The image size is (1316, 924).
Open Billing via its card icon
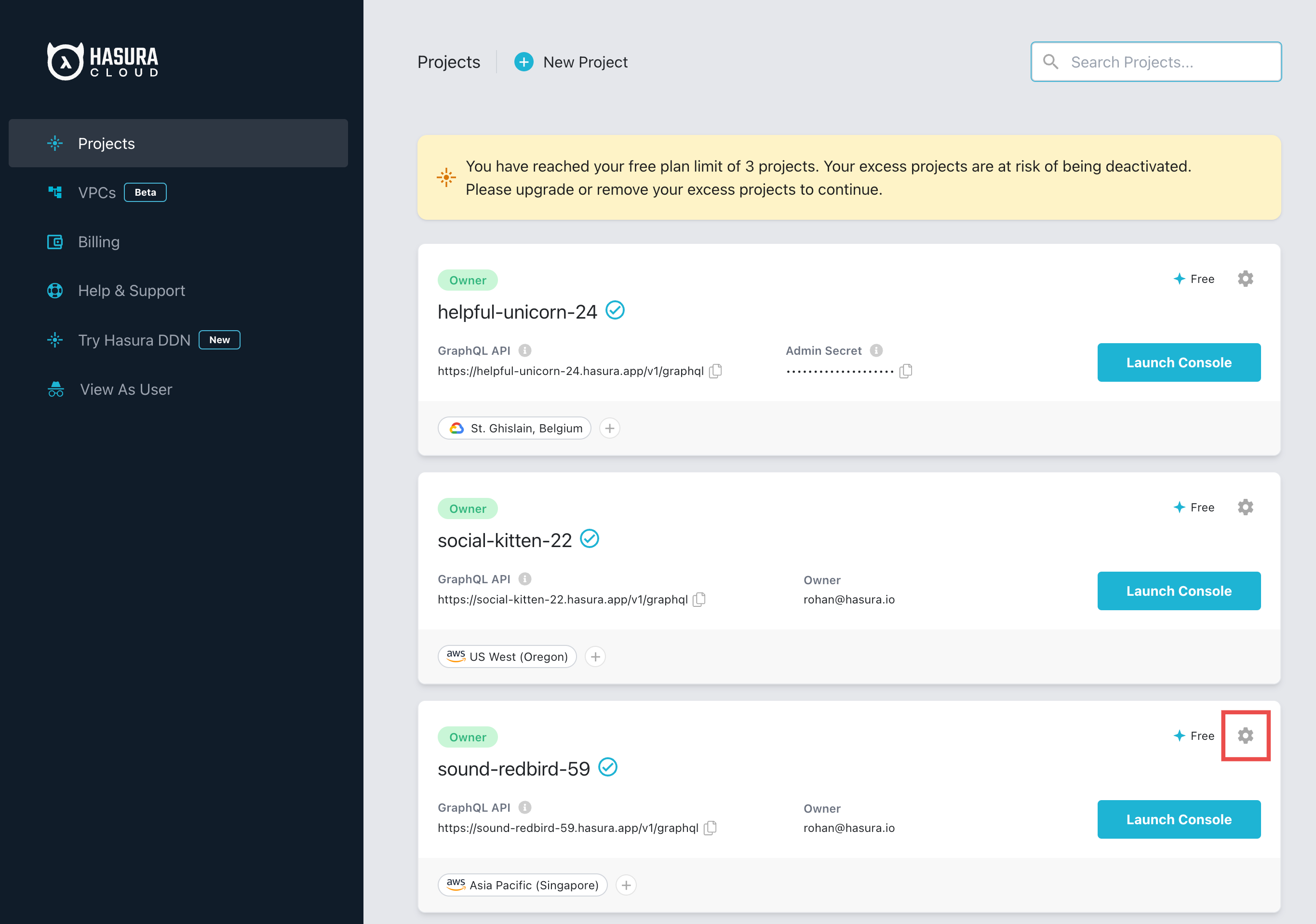(x=55, y=241)
